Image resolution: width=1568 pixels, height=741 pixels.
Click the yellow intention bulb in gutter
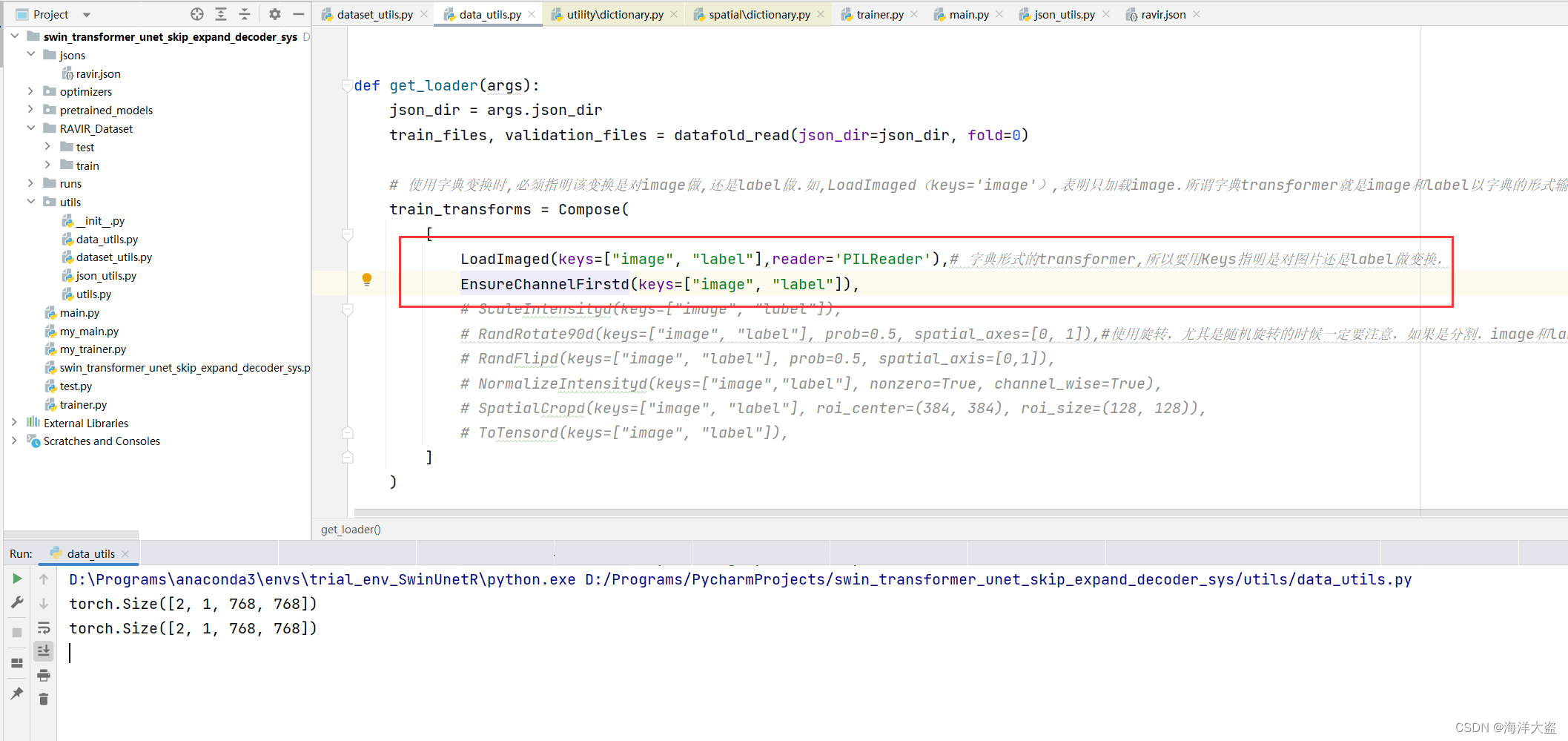[367, 280]
